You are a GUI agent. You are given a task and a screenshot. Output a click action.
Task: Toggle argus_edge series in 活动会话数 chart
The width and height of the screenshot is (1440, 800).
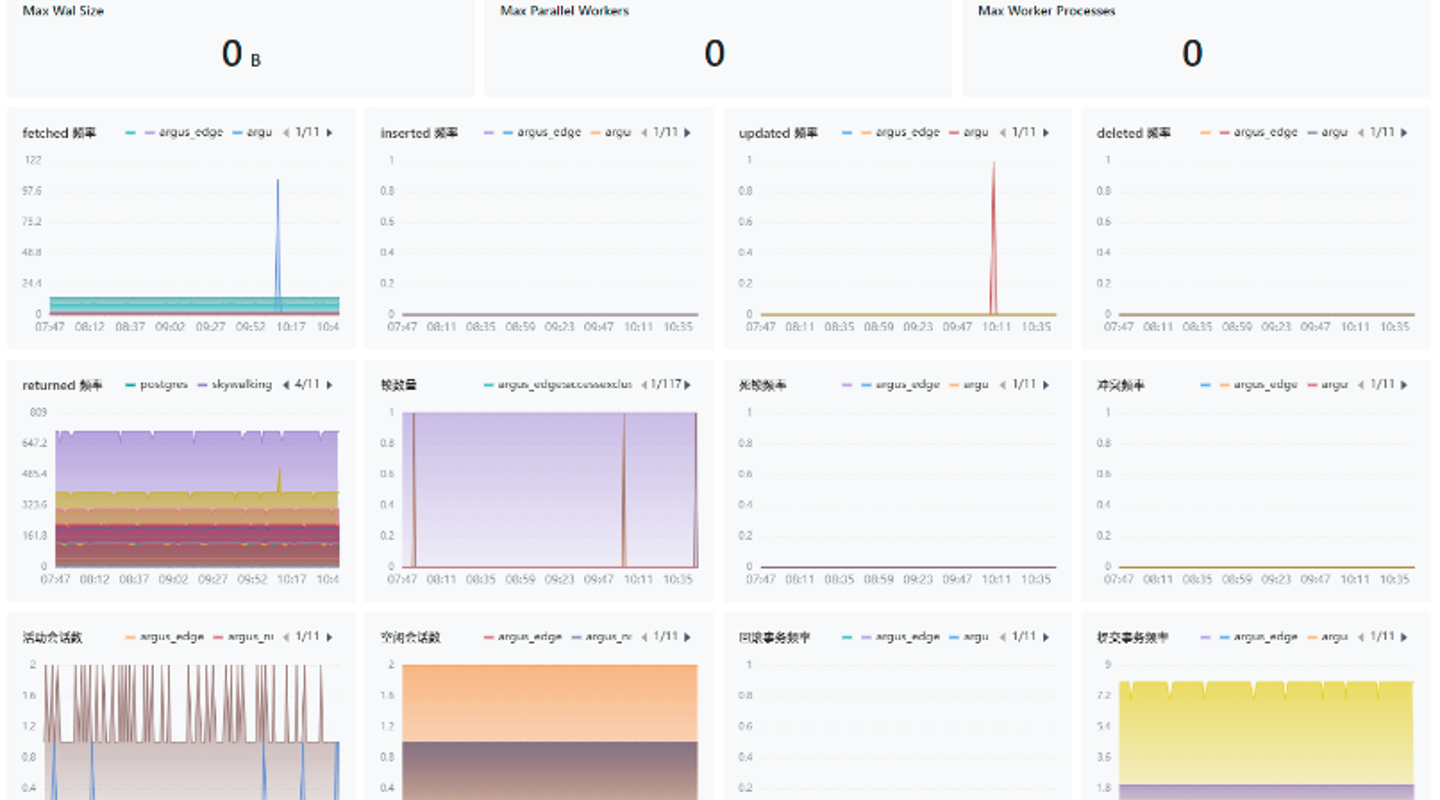tap(164, 637)
